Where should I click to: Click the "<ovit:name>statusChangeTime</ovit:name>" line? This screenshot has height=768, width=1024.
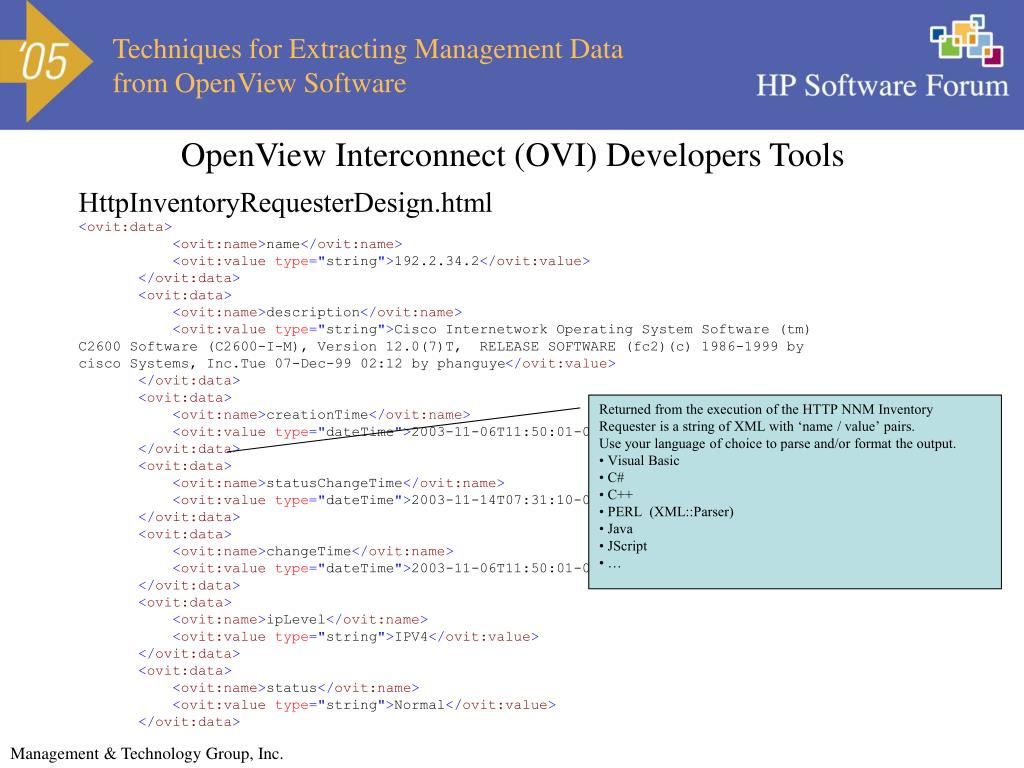coord(338,483)
